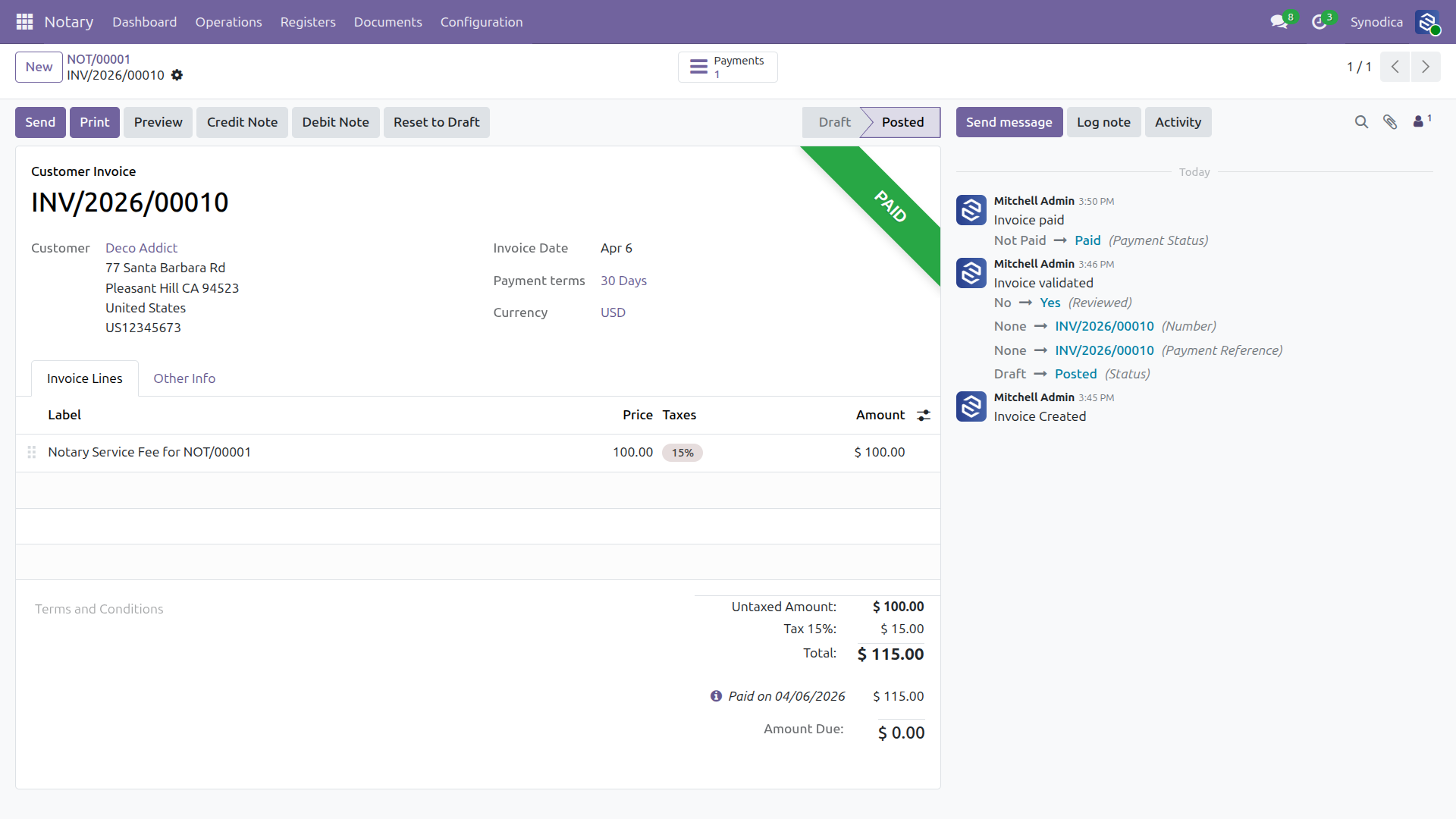Click Reset to Draft
Screen dimensions: 1456x819
click(x=436, y=122)
